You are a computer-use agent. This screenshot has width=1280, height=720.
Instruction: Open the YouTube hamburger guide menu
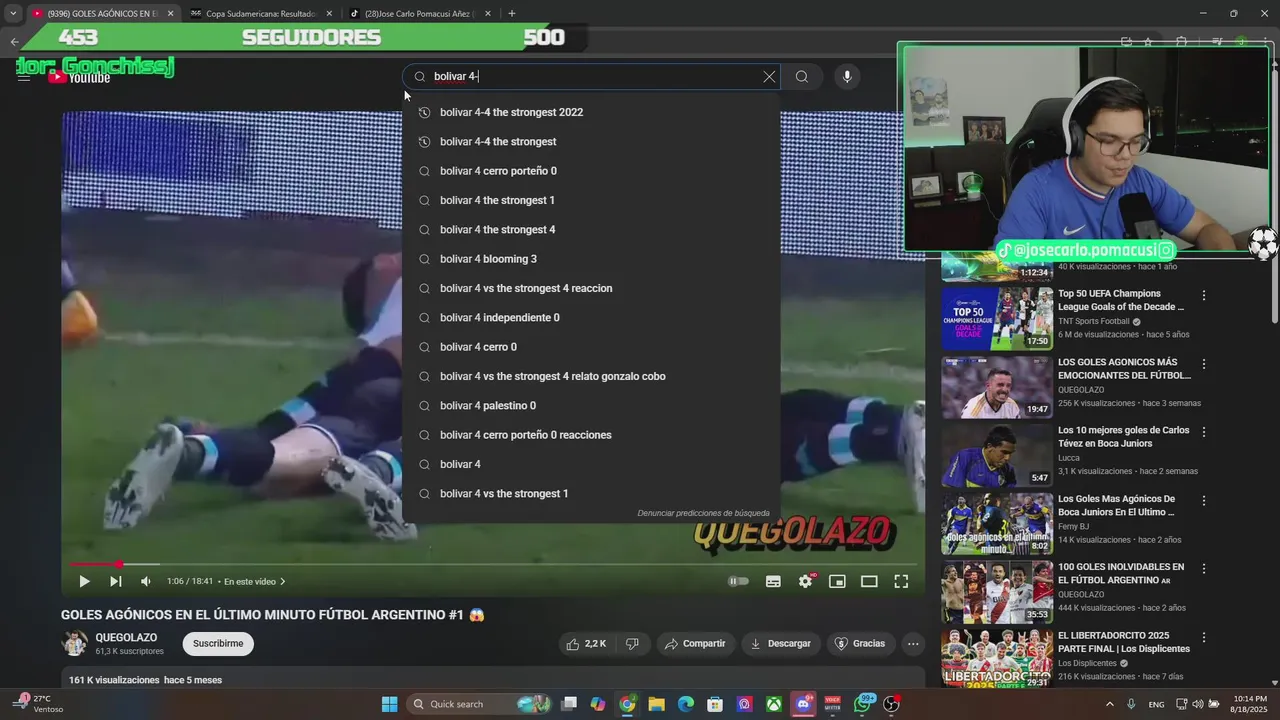(24, 77)
